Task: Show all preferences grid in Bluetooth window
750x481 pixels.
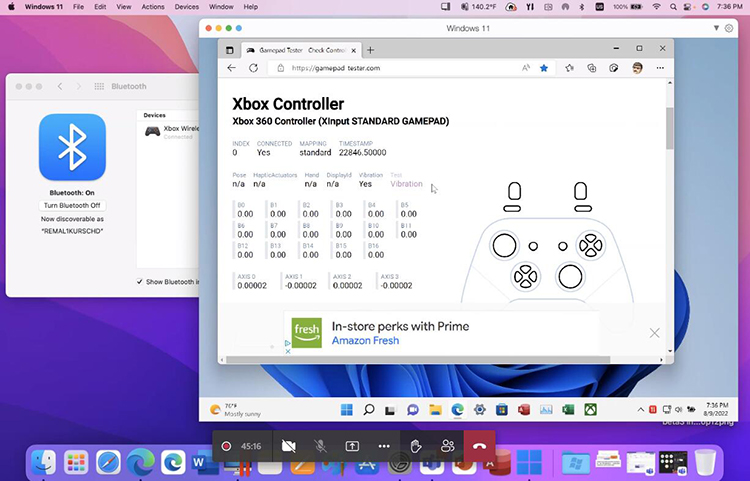Action: click(x=99, y=87)
